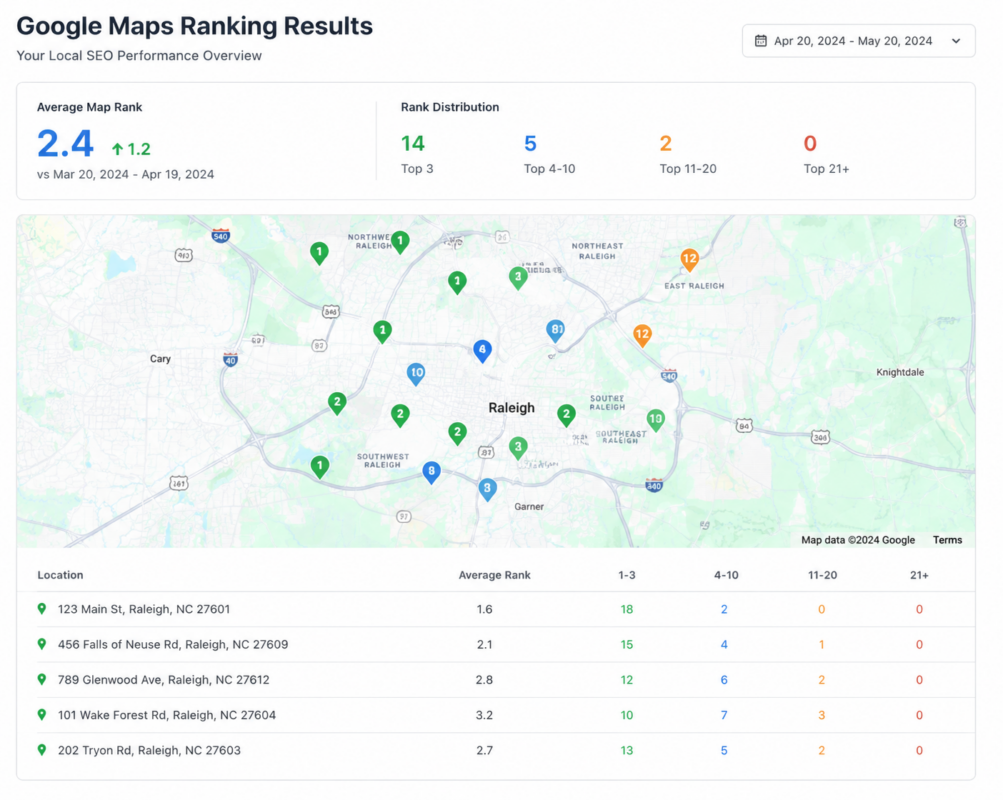Click the calendar icon in date picker
1003x800 pixels.
(760, 41)
